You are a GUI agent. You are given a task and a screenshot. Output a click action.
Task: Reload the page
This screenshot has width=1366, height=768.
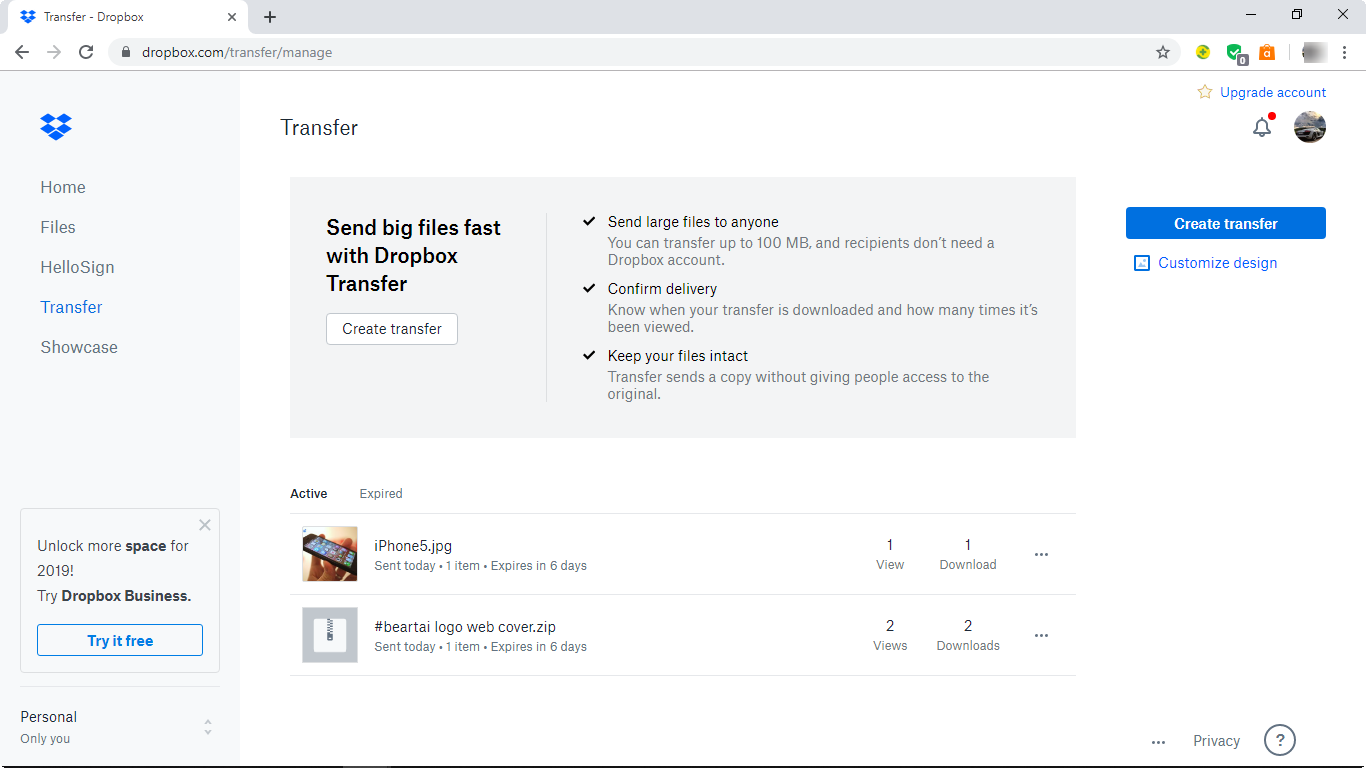(x=86, y=52)
